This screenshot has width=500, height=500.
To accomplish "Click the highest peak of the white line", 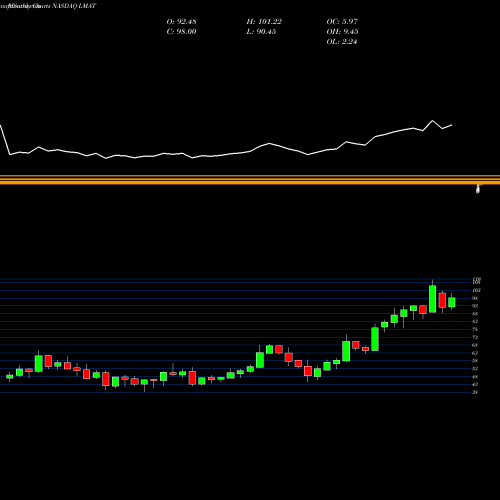I will 433,121.
